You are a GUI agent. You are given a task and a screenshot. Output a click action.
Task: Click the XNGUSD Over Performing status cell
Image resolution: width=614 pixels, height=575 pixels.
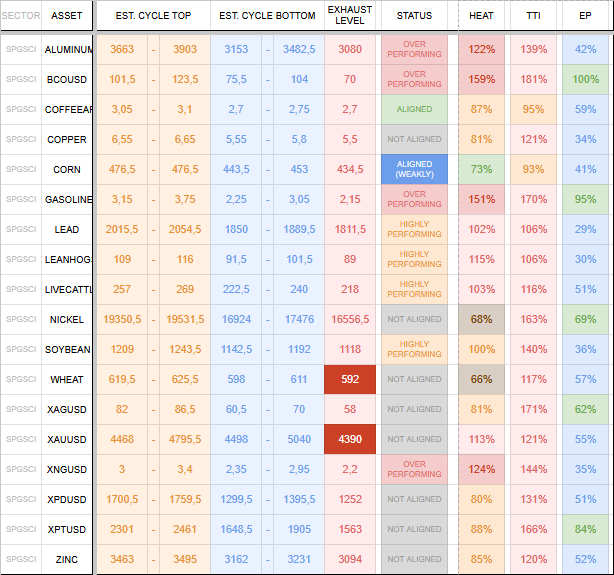(414, 469)
